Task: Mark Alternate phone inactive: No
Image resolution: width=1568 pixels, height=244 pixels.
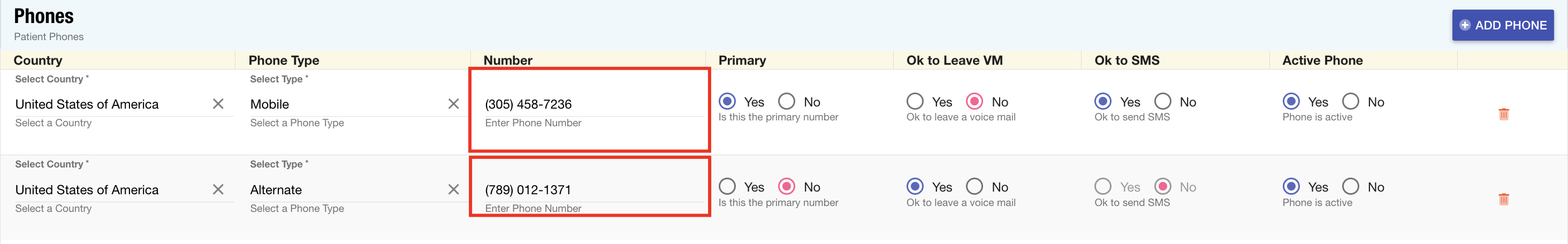Action: [1350, 186]
